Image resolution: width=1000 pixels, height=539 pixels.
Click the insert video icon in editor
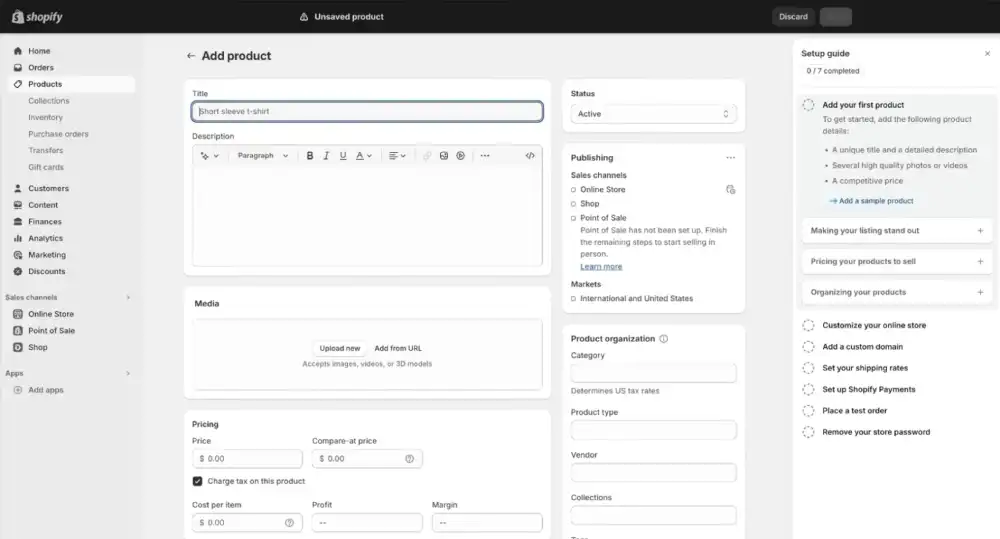point(460,156)
